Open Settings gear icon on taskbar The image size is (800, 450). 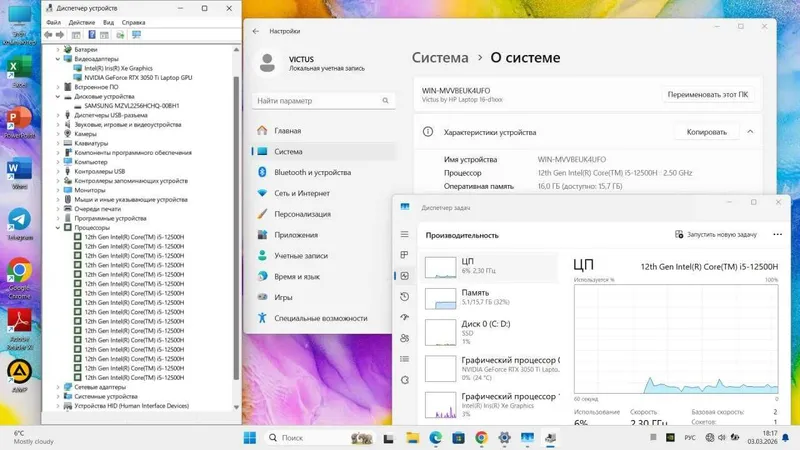pyautogui.click(x=504, y=437)
